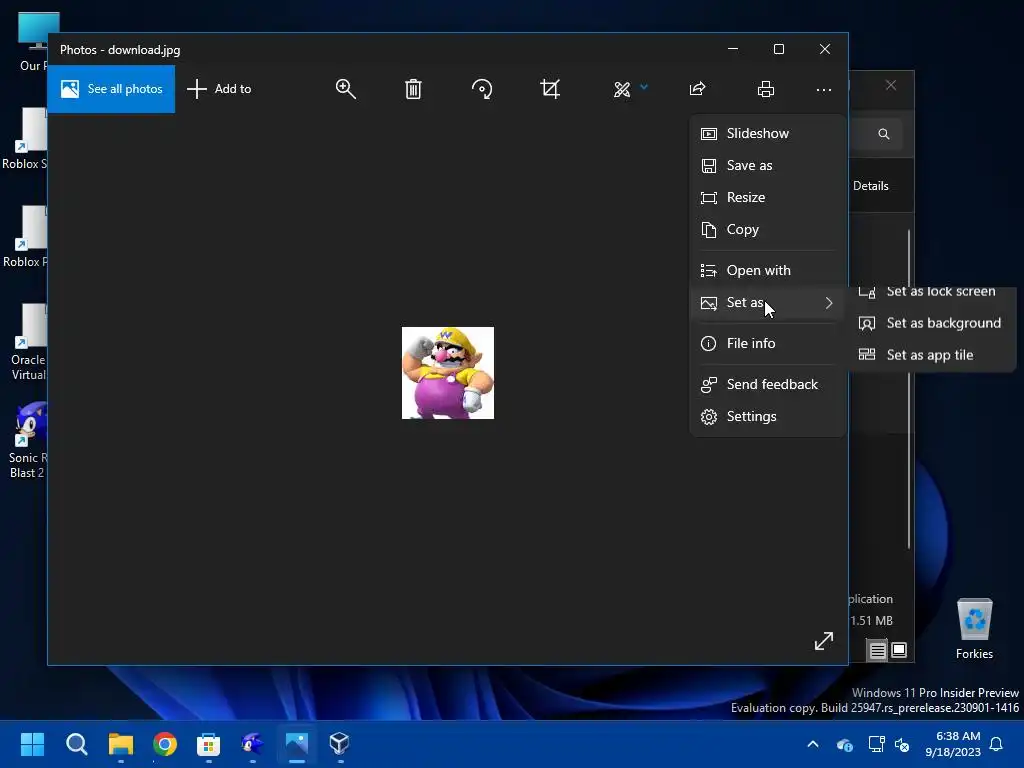Close the background window with its X

891,86
